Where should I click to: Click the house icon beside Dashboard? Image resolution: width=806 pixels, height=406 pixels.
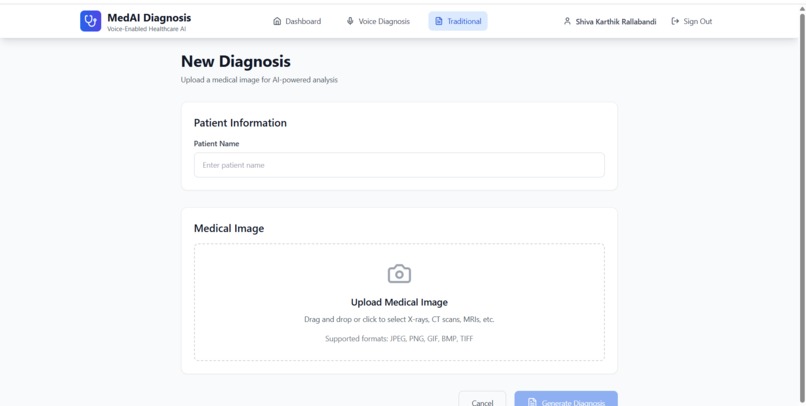pos(277,21)
